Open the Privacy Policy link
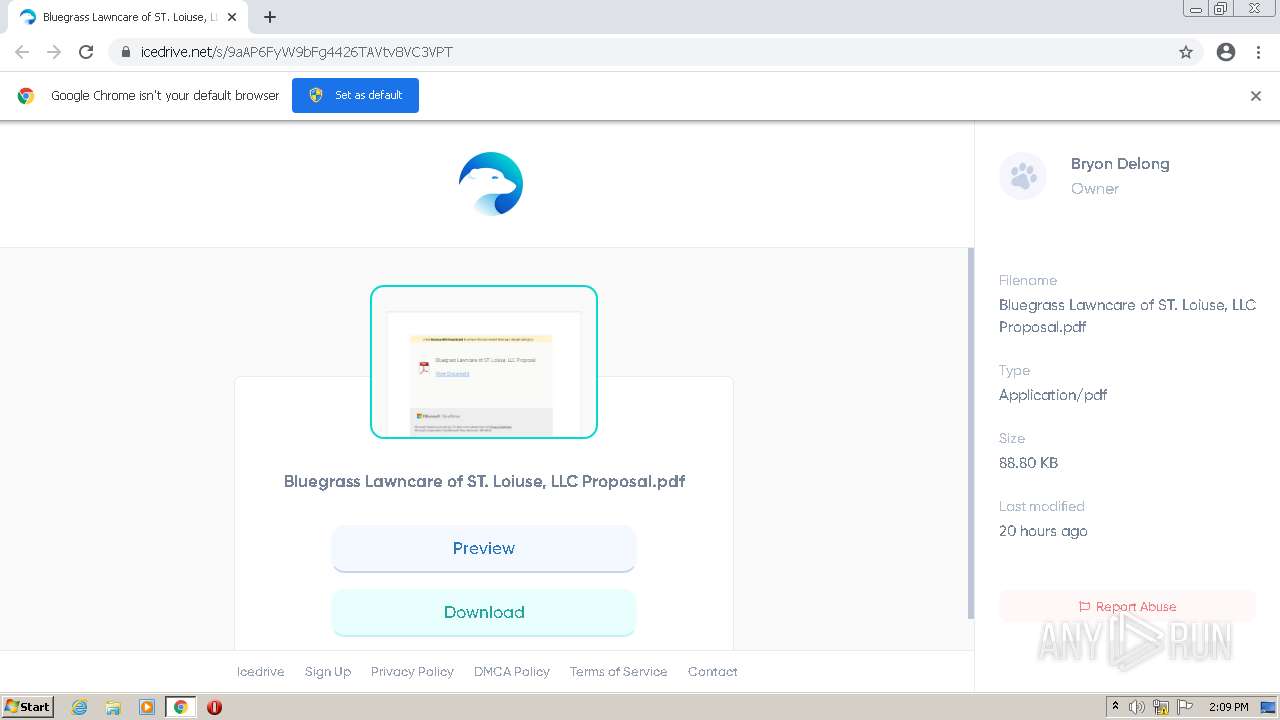 [412, 672]
